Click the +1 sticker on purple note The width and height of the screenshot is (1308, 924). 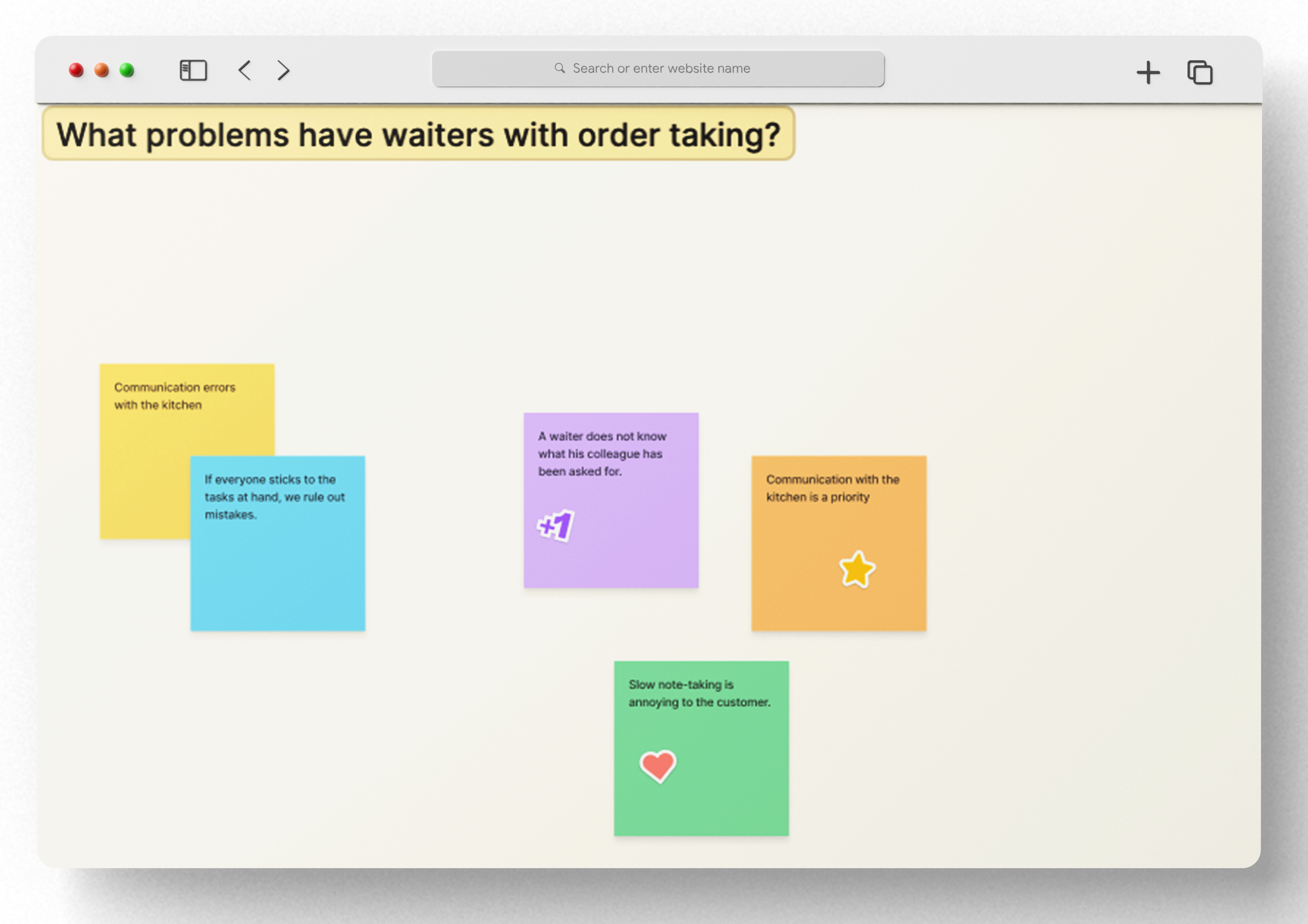click(x=556, y=525)
